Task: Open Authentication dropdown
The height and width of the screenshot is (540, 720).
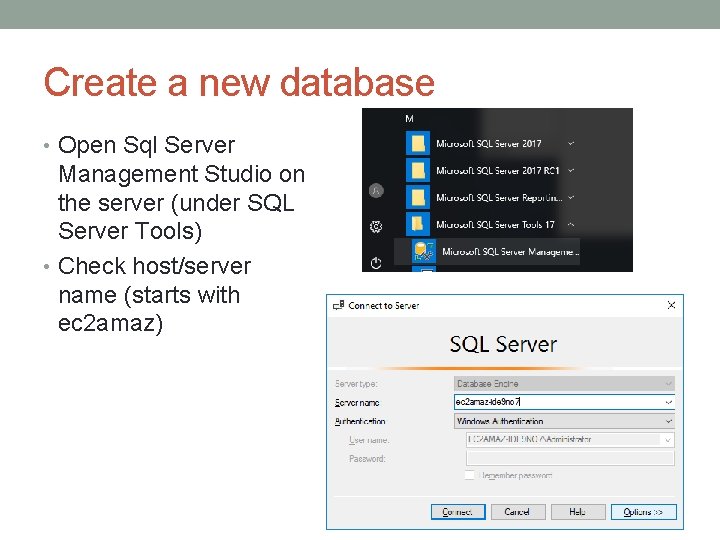Action: coord(564,421)
